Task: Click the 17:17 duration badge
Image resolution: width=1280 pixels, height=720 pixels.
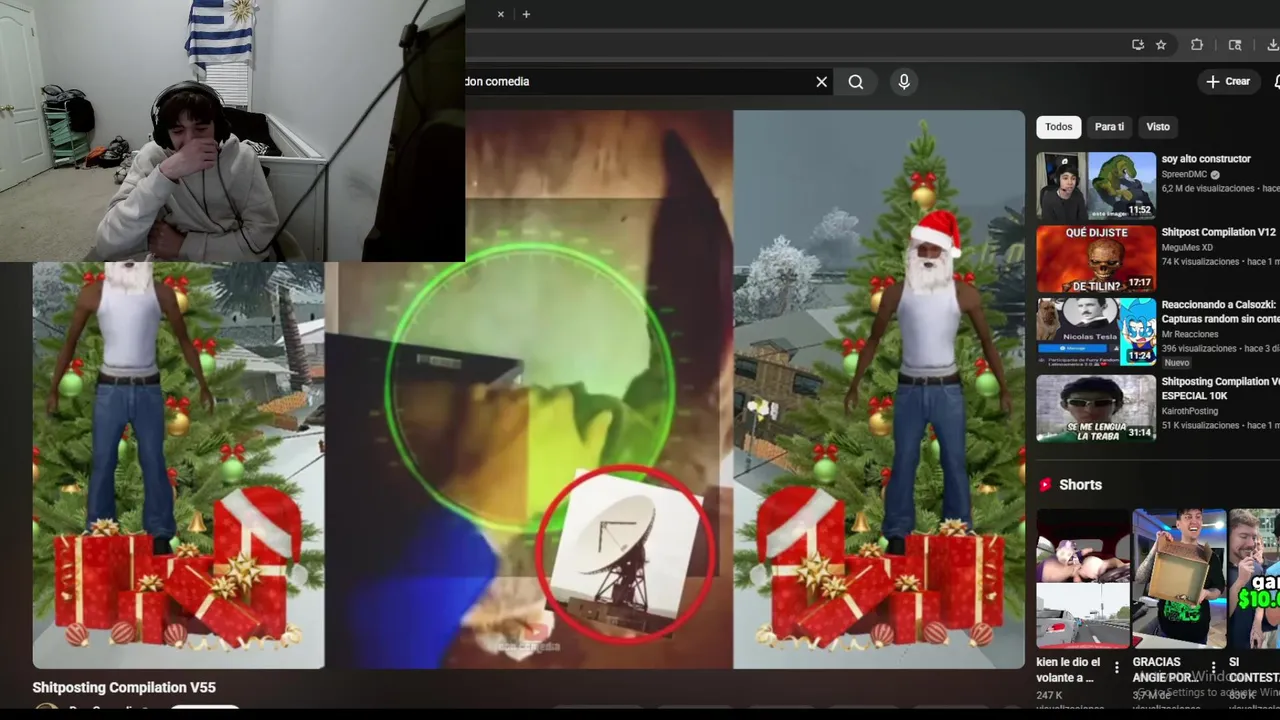Action: (1140, 283)
